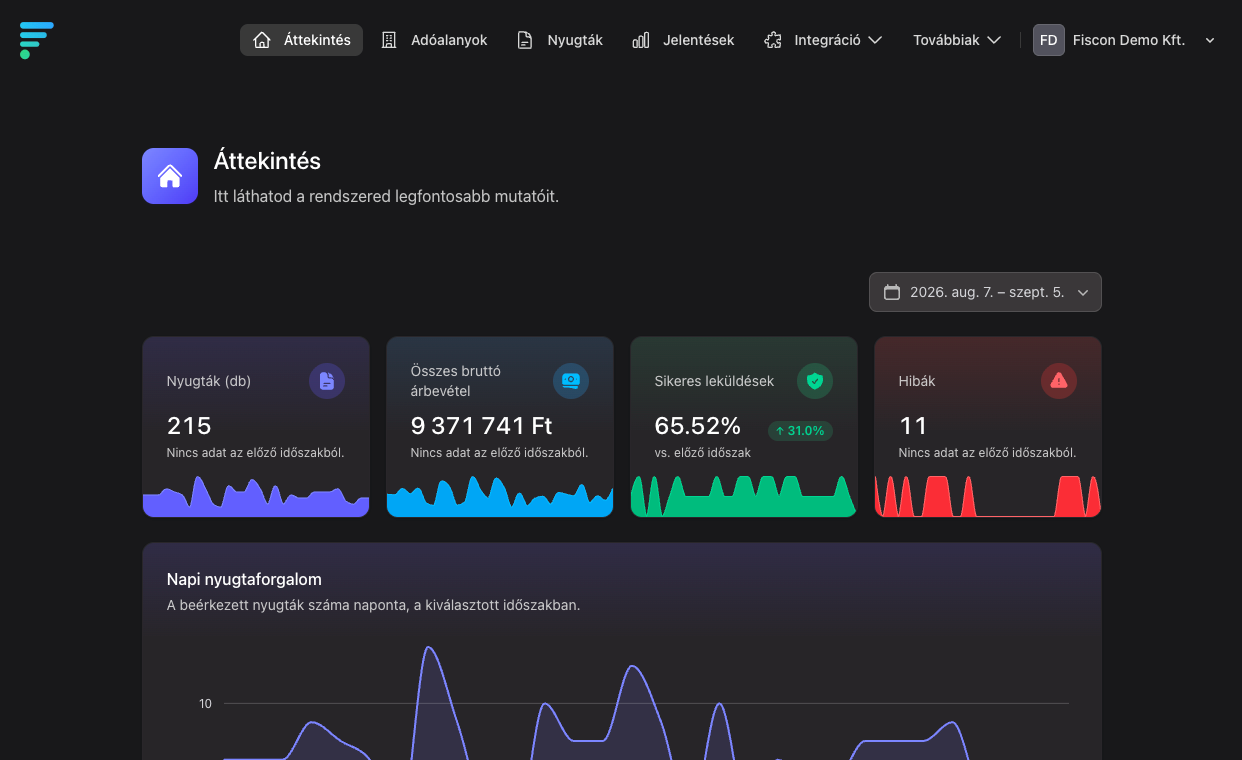This screenshot has width=1242, height=760.
Task: Click the shield check icon on Sikeres leküldések
Action: tap(815, 381)
